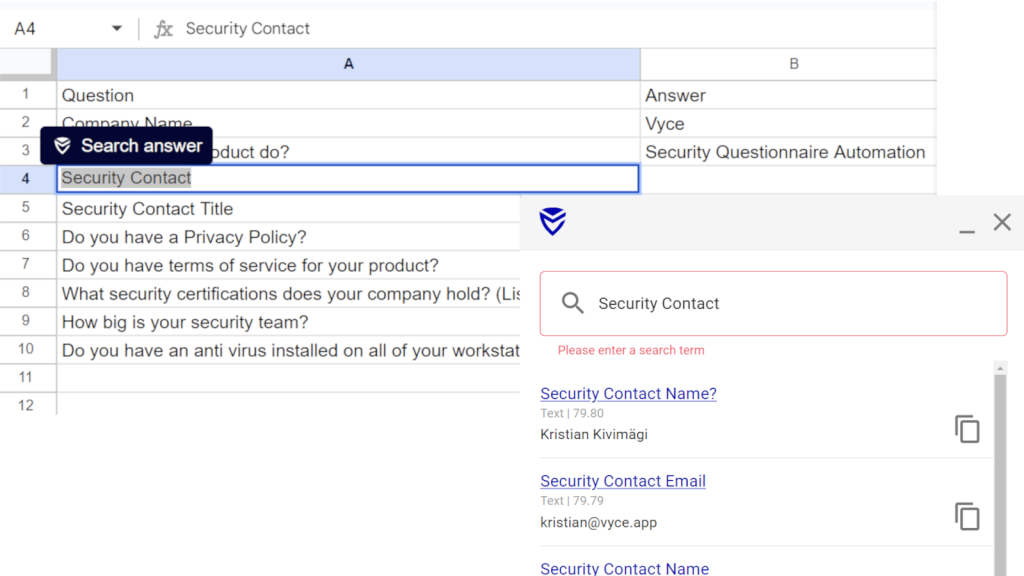This screenshot has width=1024, height=576.
Task: Click the Search answer tooltip button
Action: (x=127, y=146)
